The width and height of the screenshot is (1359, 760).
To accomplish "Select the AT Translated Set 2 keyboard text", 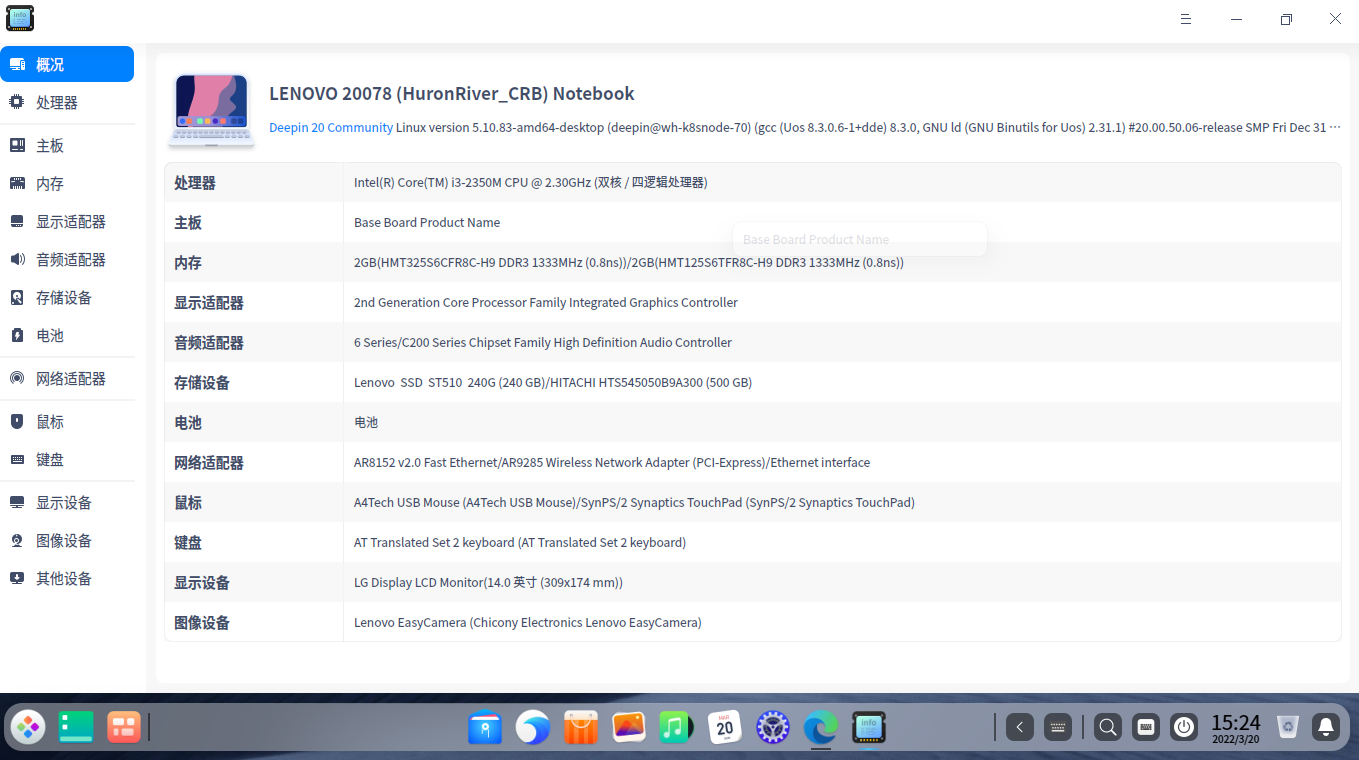I will [520, 543].
